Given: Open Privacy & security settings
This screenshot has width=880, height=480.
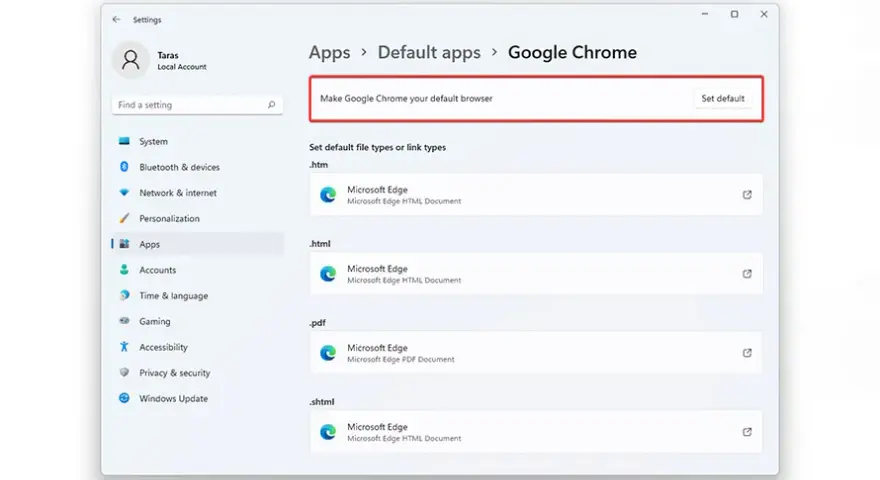Looking at the screenshot, I should point(198,373).
